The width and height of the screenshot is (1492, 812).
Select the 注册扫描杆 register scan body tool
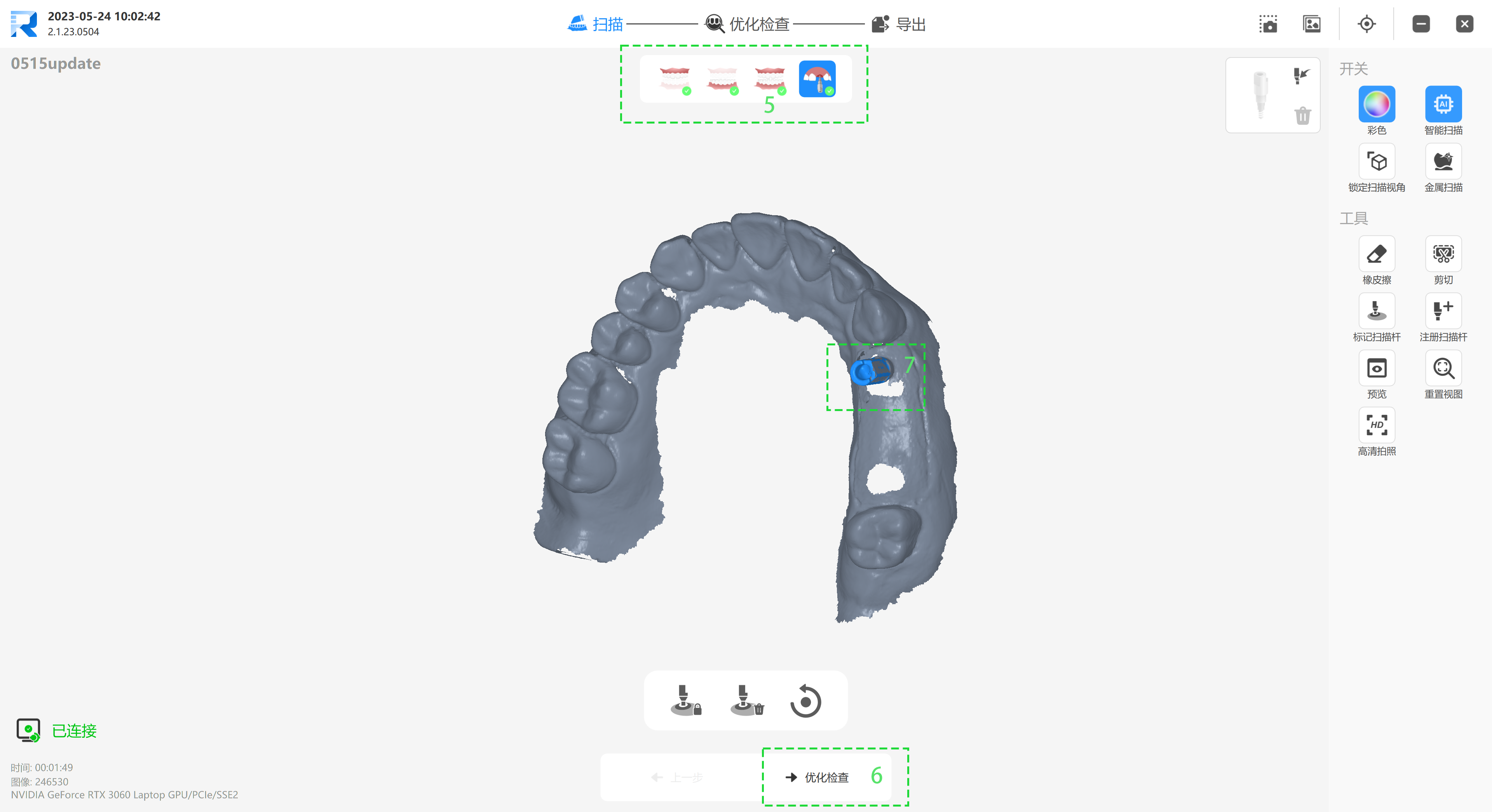pos(1443,311)
